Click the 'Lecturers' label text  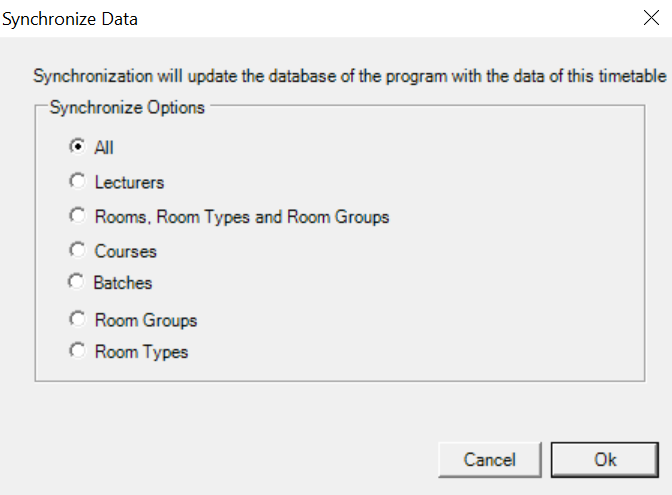(129, 183)
